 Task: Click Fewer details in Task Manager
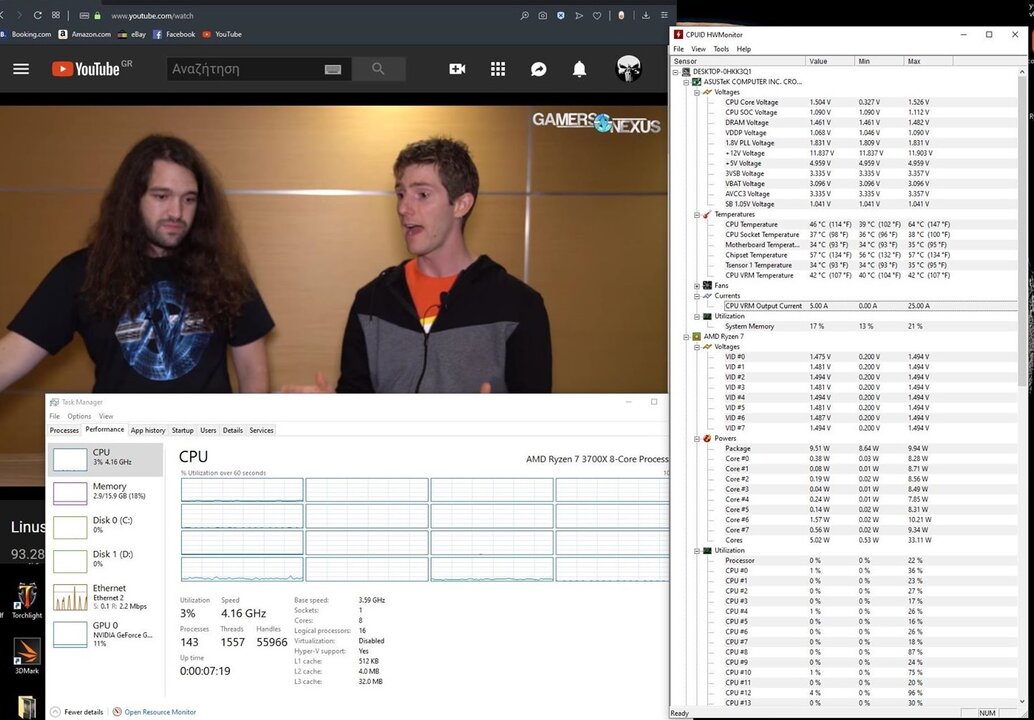tap(77, 712)
